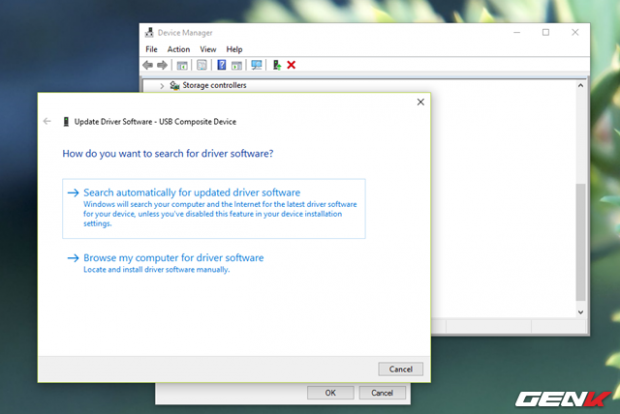Scan for hardware changes using monitor icon
Image resolution: width=620 pixels, height=414 pixels.
tap(256, 65)
